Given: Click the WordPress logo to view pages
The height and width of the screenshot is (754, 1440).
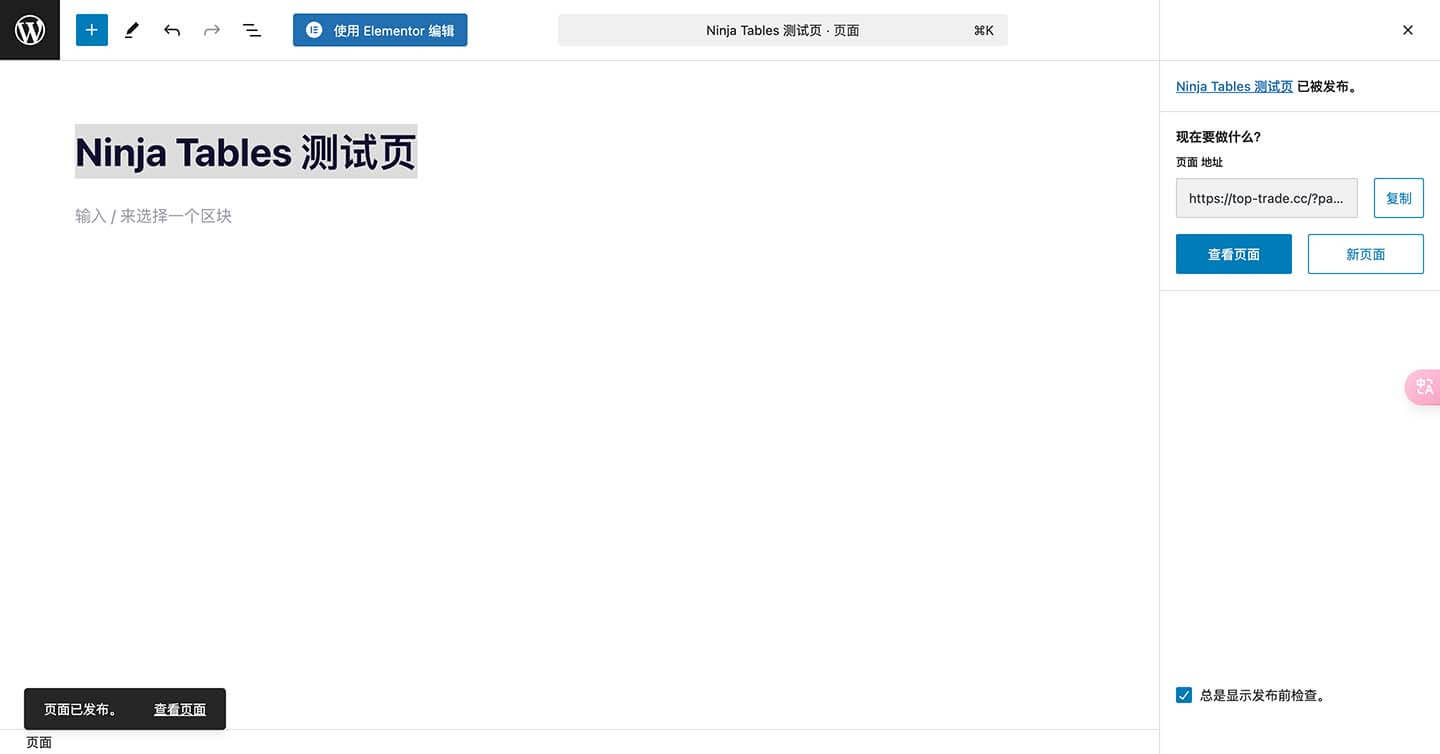Looking at the screenshot, I should (30, 30).
